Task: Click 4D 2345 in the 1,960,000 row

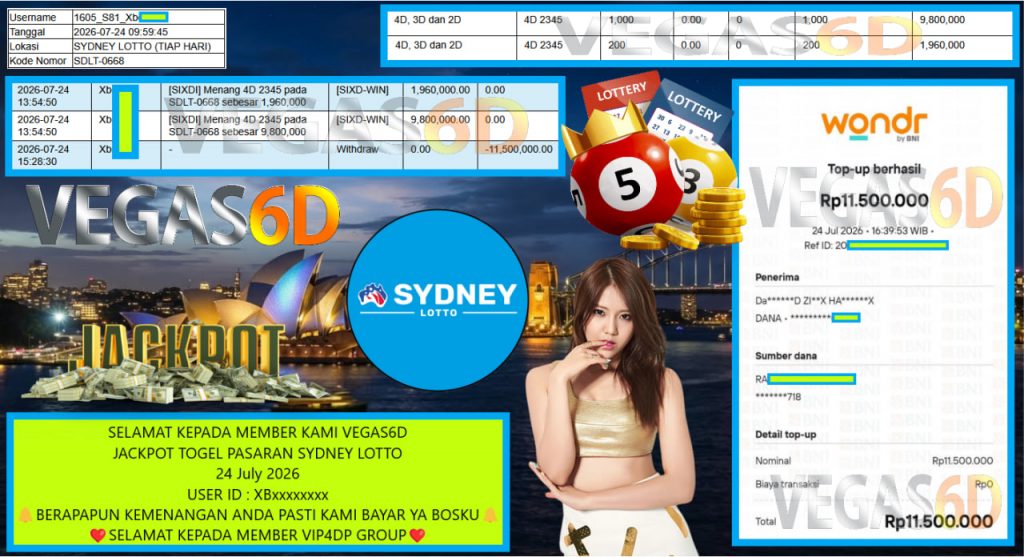Action: [x=543, y=45]
